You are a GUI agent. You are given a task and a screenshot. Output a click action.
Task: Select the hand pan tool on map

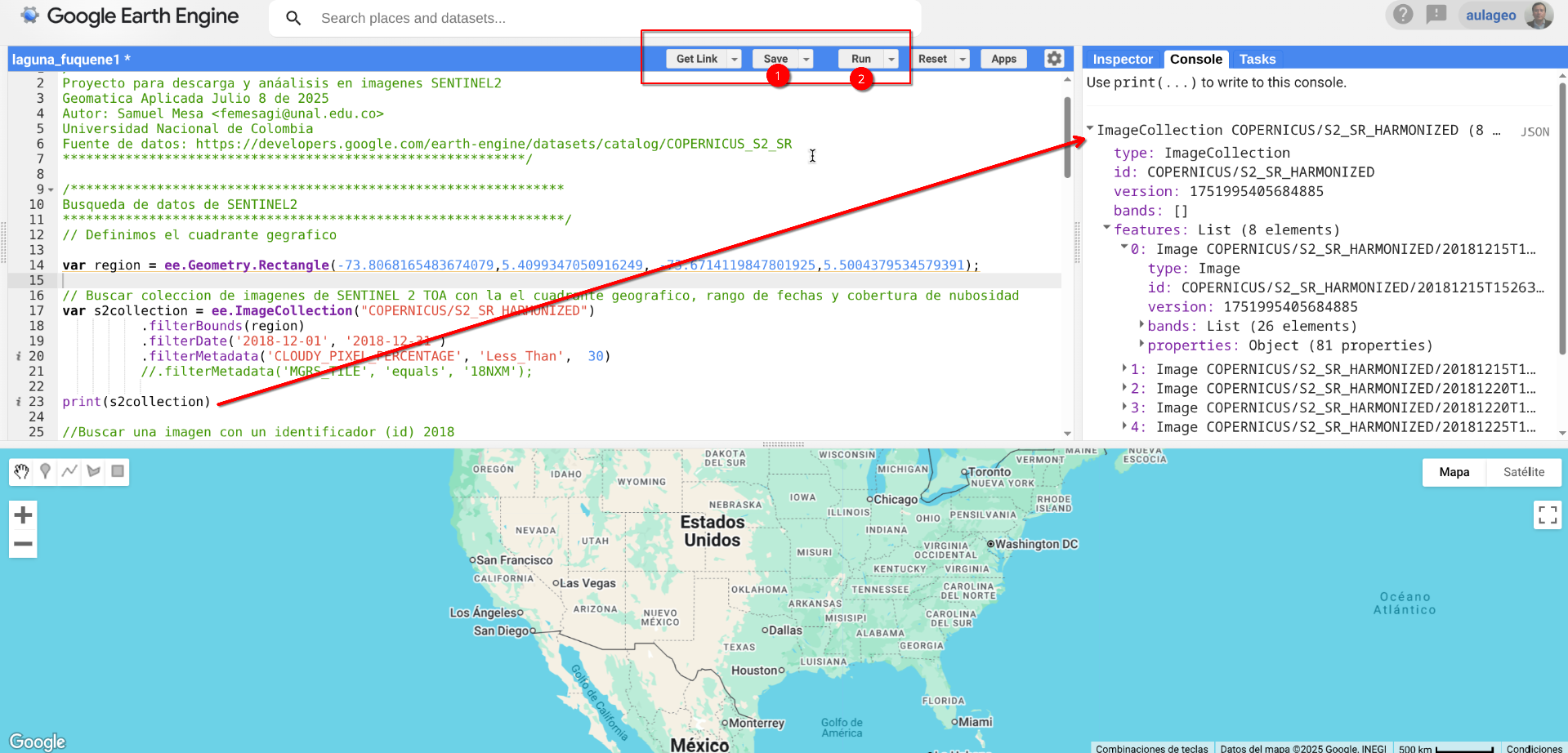point(21,471)
